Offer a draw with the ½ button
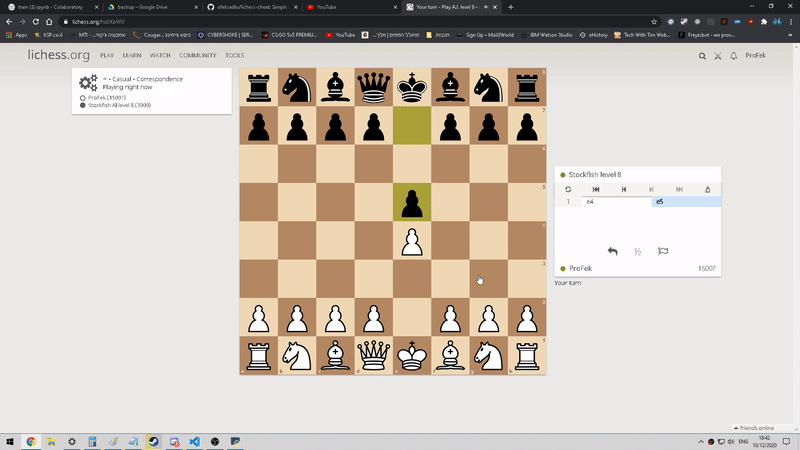The height and width of the screenshot is (450, 800). click(637, 252)
